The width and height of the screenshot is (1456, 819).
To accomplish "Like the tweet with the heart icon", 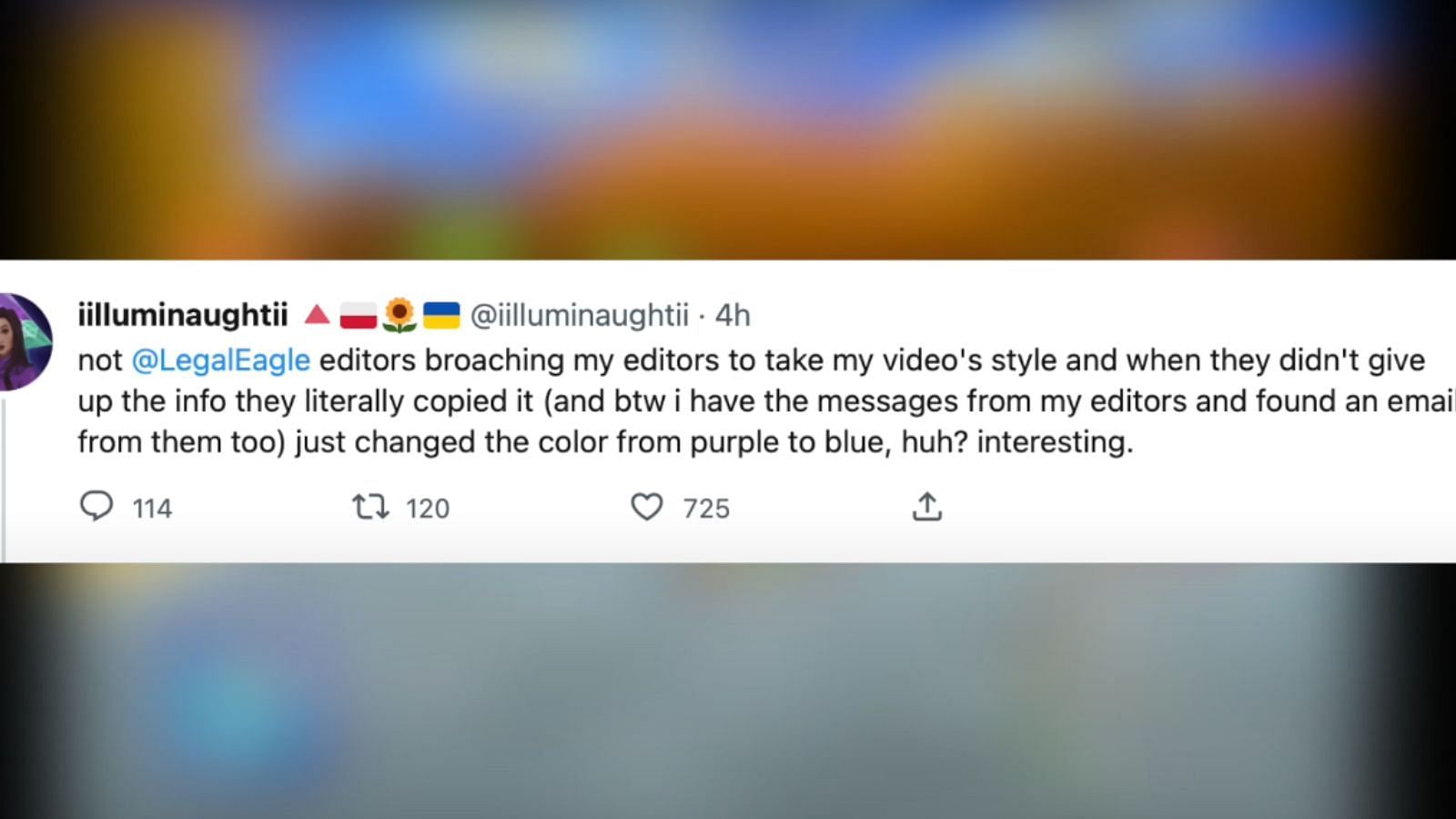I will click(647, 507).
